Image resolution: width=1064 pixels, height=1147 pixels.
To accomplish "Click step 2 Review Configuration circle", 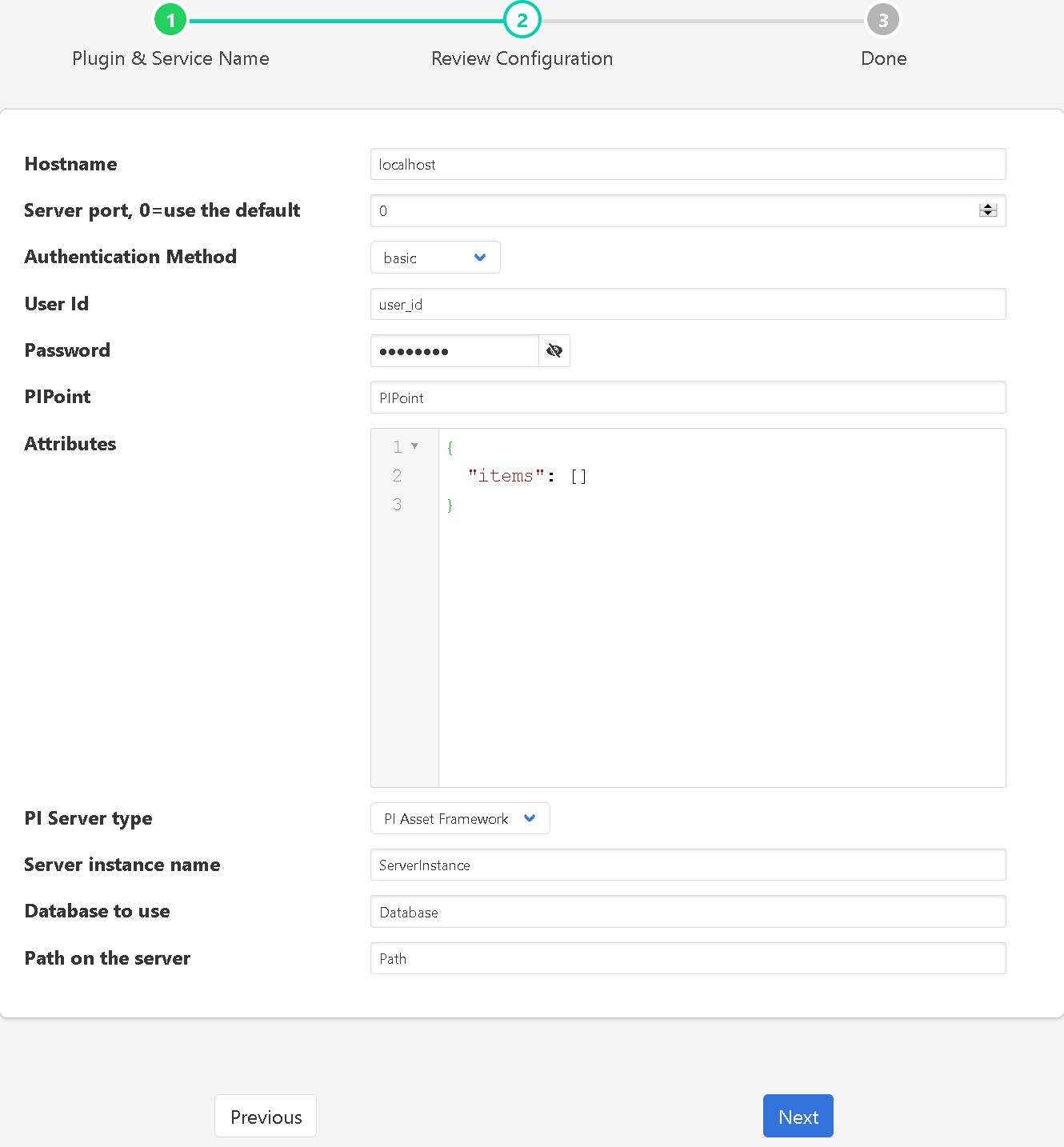I will point(522,20).
